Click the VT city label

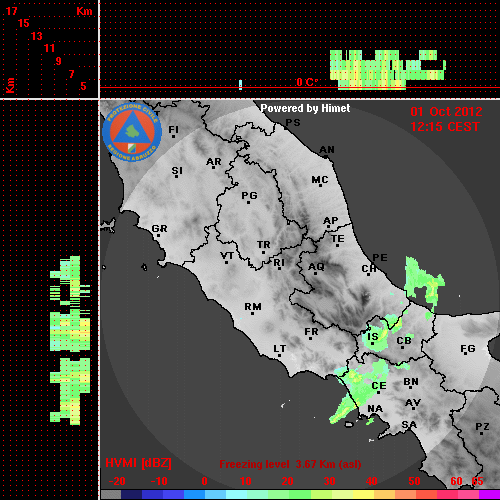pyautogui.click(x=227, y=256)
